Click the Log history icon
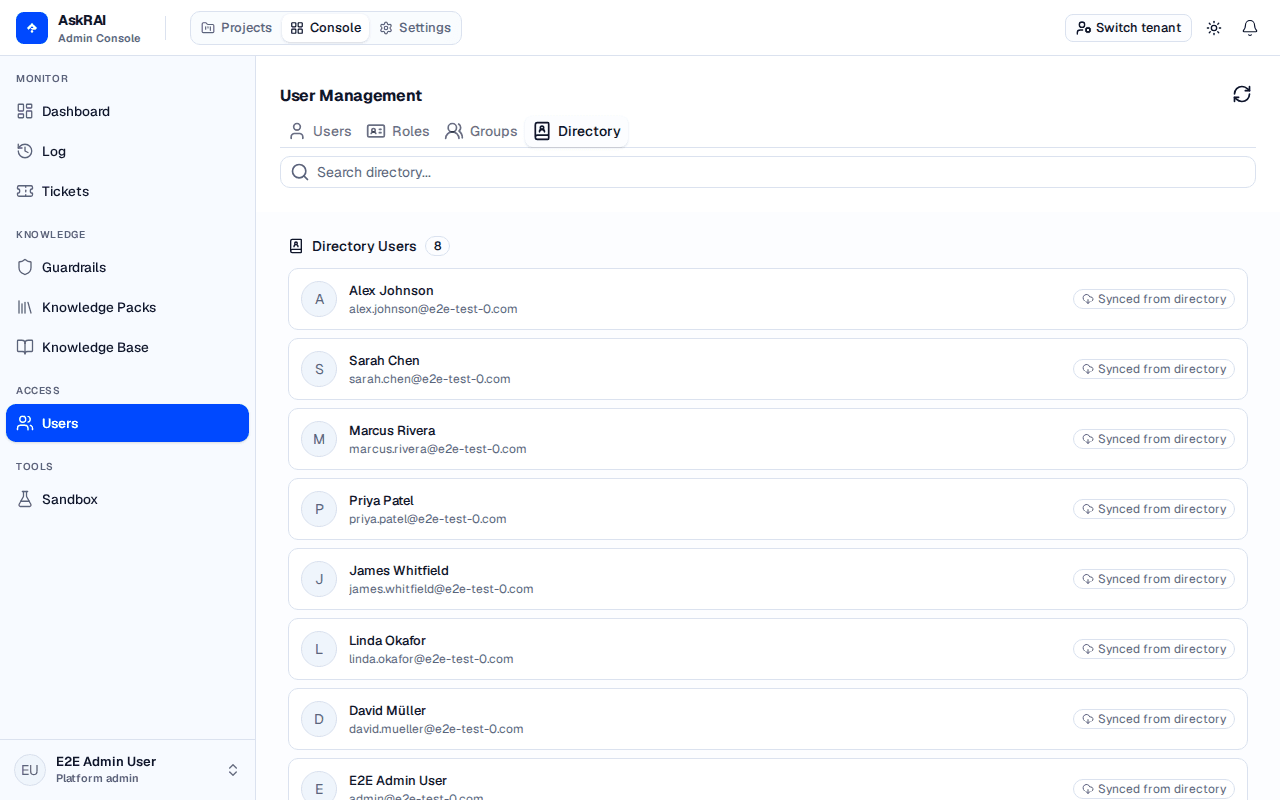Screen dimensions: 1280x800 pyautogui.click(x=25, y=151)
